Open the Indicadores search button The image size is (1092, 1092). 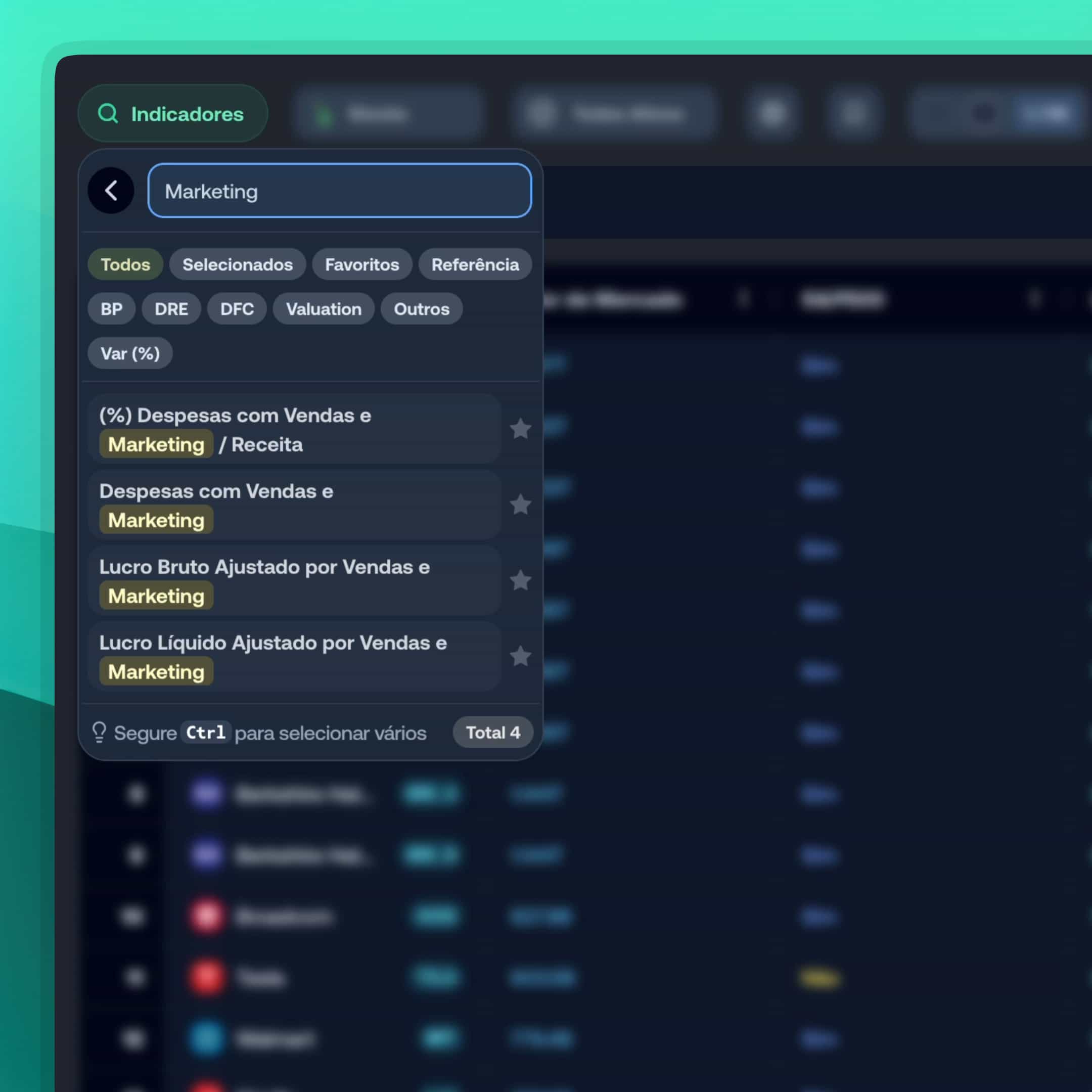click(173, 114)
